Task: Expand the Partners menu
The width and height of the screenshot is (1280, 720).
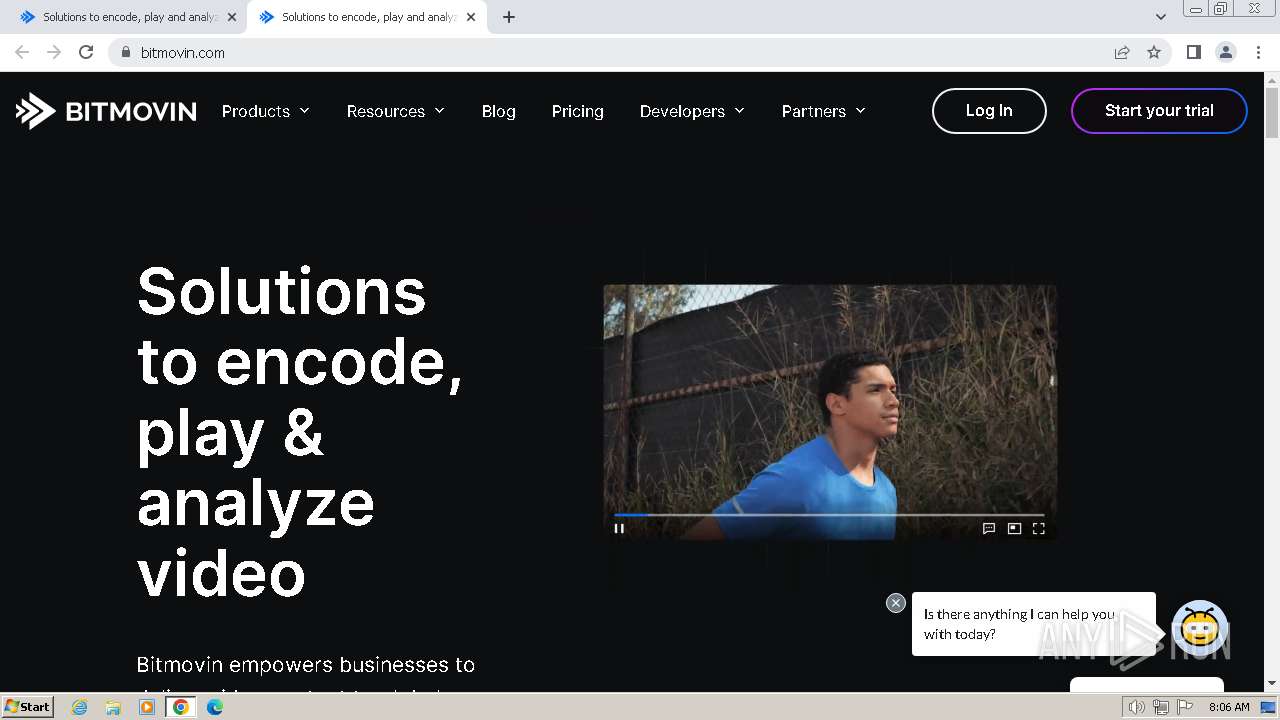Action: (824, 111)
